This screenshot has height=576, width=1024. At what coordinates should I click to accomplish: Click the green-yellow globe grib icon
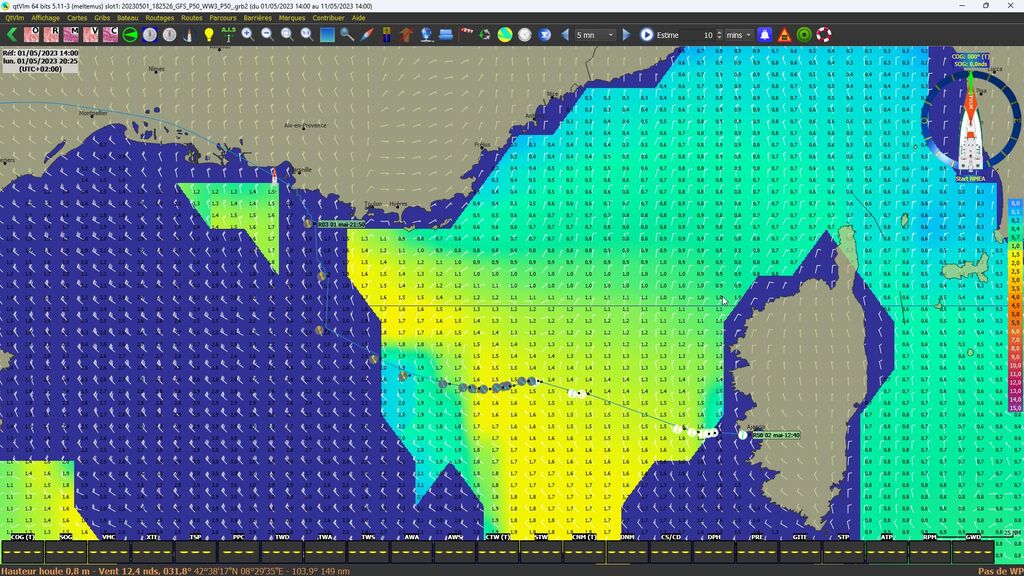click(505, 35)
